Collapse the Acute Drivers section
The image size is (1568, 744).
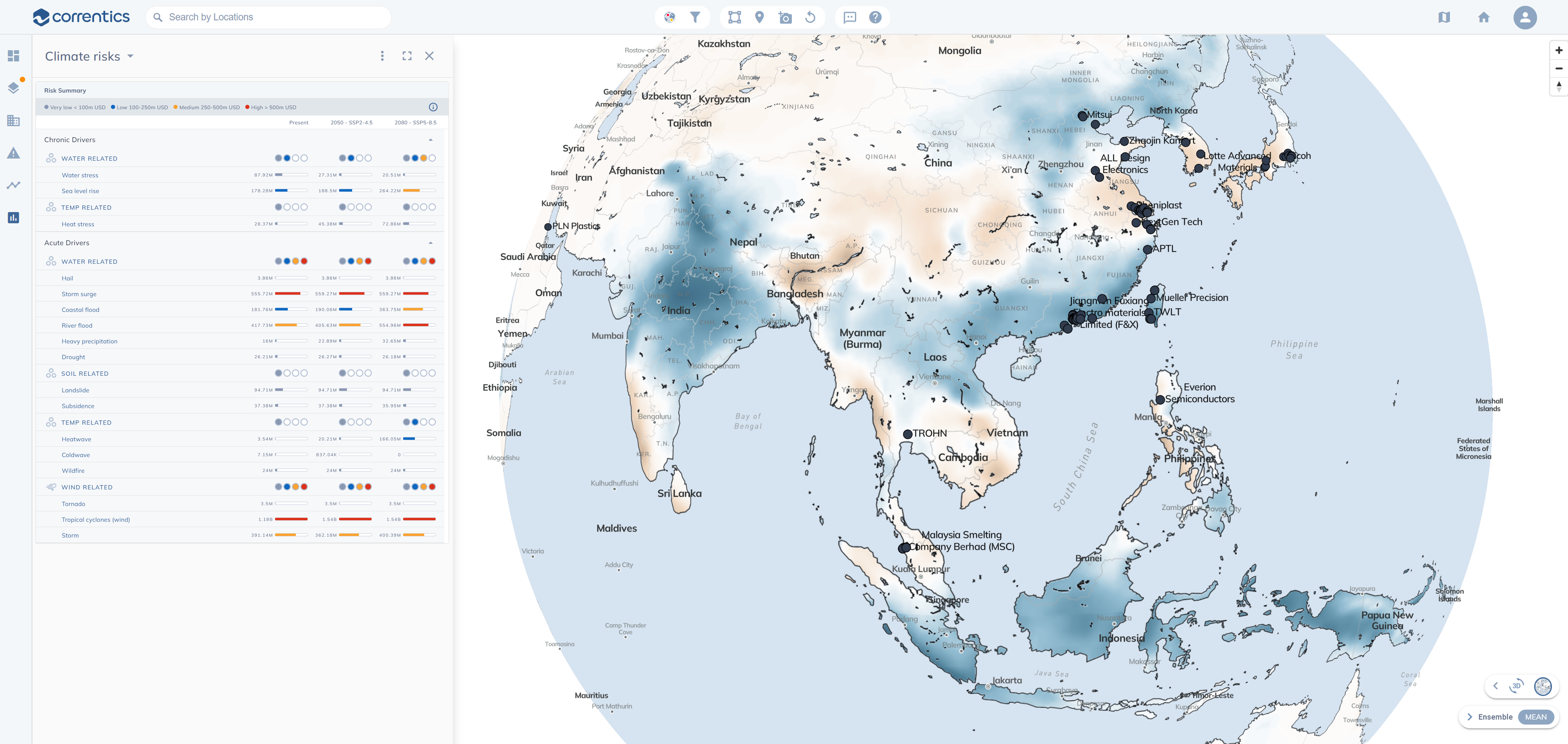click(x=430, y=243)
